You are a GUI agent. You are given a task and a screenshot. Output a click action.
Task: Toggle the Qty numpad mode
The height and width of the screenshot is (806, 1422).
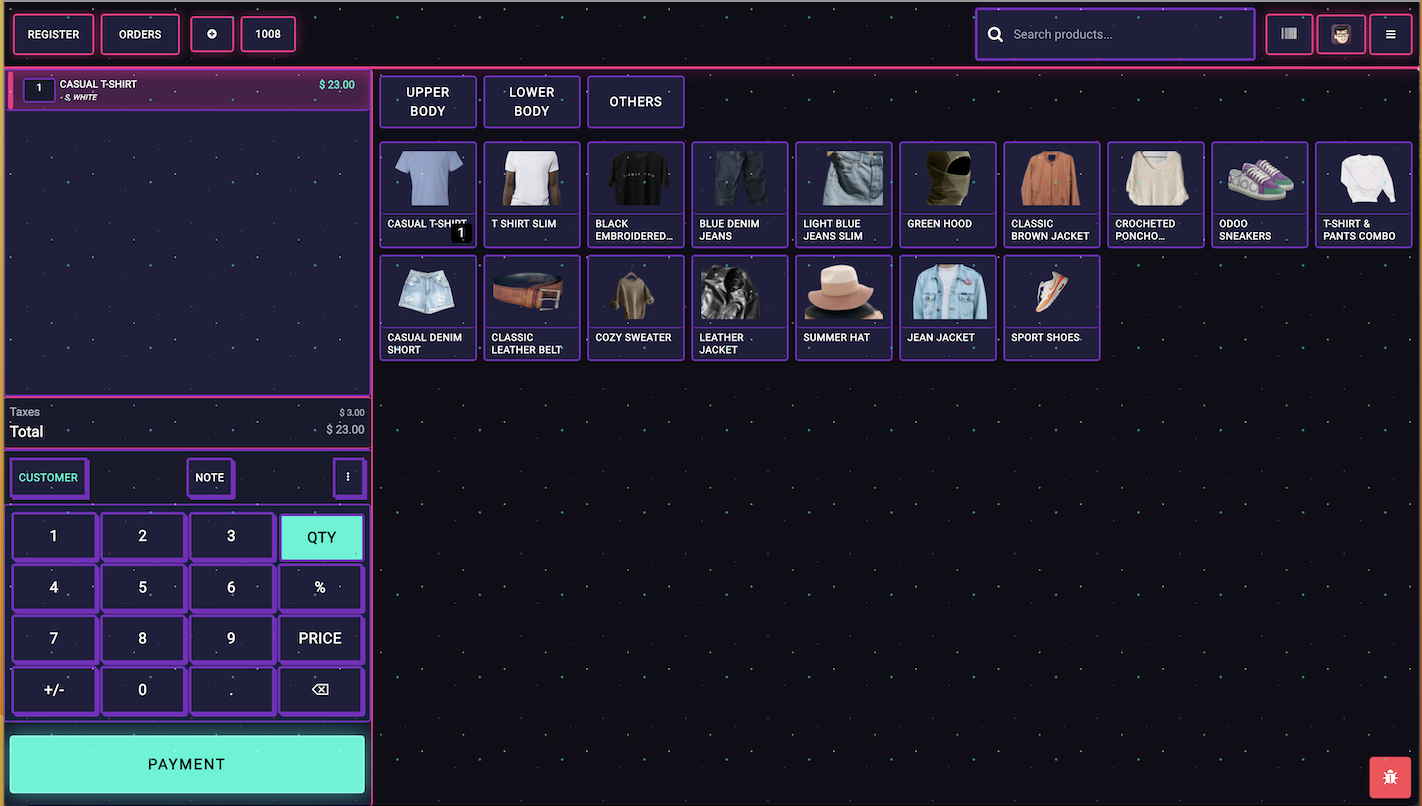click(x=321, y=537)
